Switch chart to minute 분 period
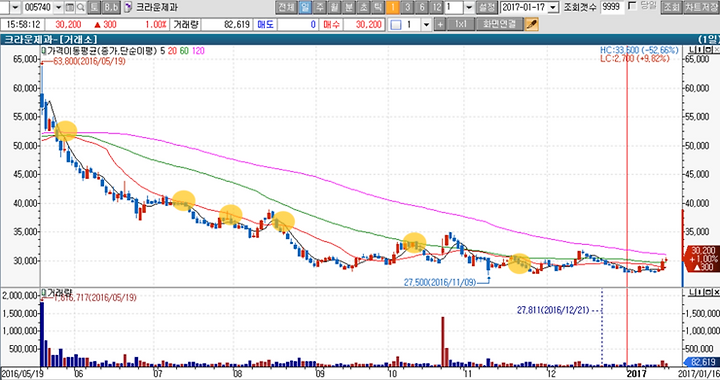The image size is (720, 380). [x=349, y=7]
